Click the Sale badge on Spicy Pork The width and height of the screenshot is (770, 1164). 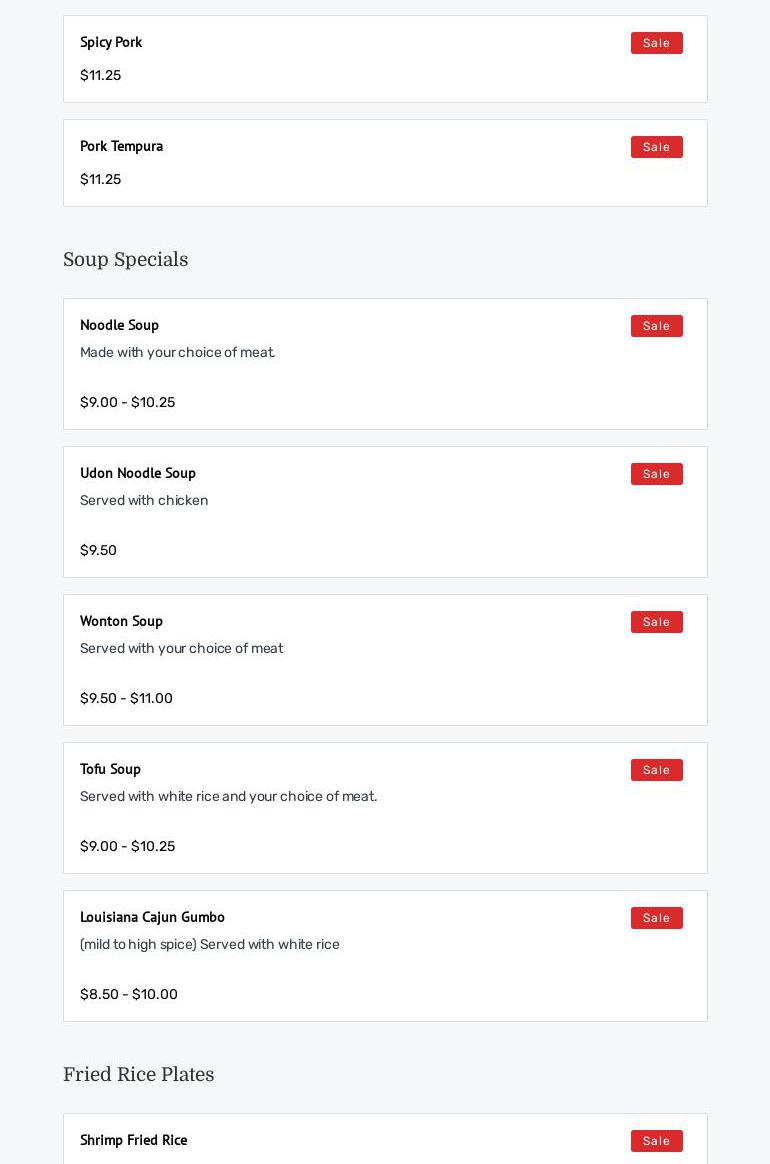[656, 43]
